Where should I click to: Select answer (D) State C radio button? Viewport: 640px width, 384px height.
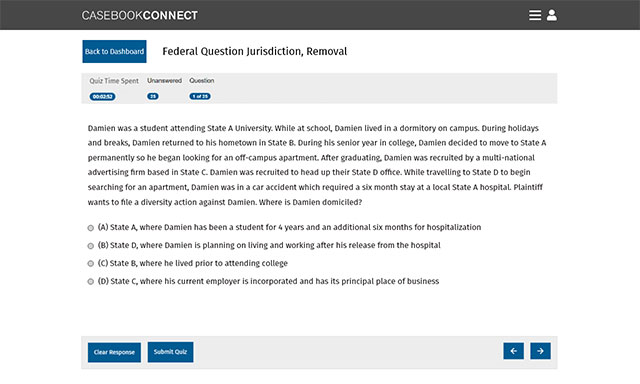91,282
